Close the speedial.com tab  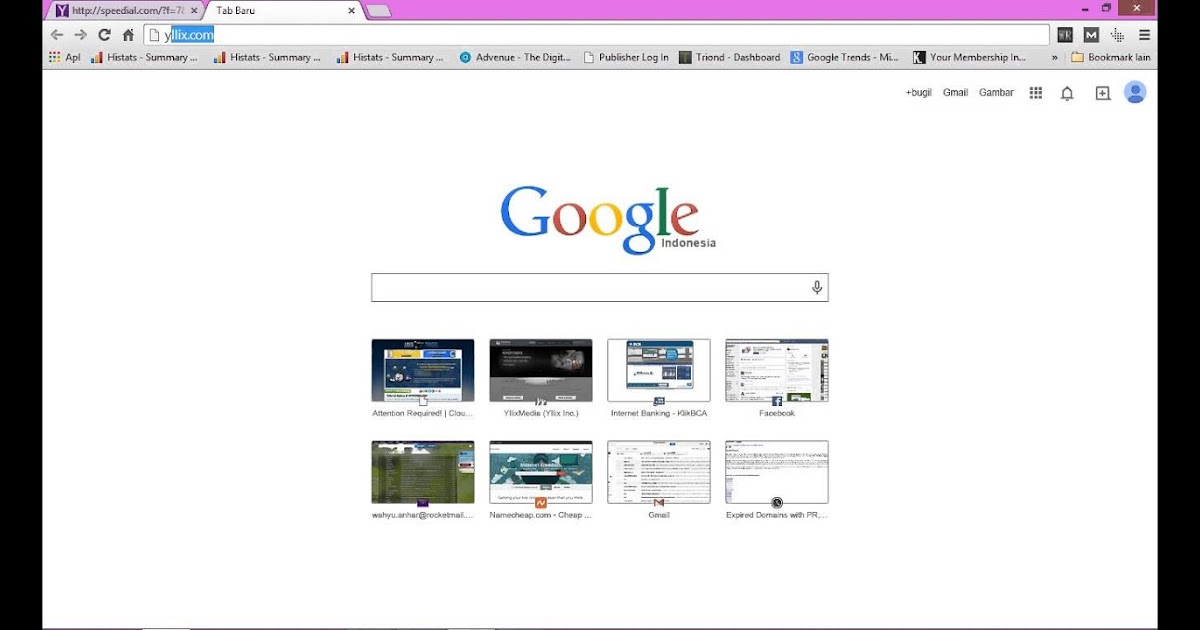[194, 10]
